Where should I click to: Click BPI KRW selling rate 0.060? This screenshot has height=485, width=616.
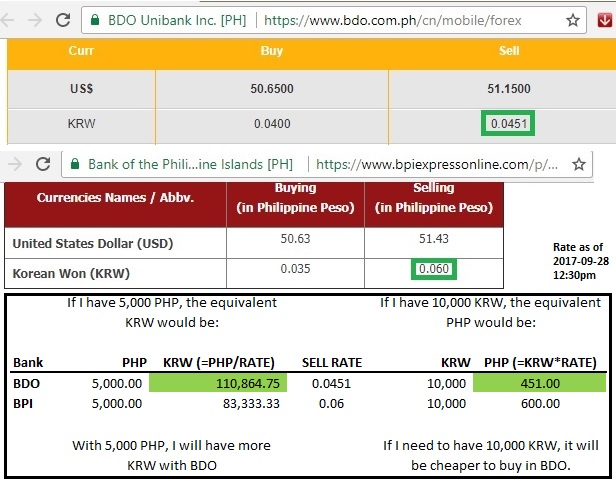(434, 269)
